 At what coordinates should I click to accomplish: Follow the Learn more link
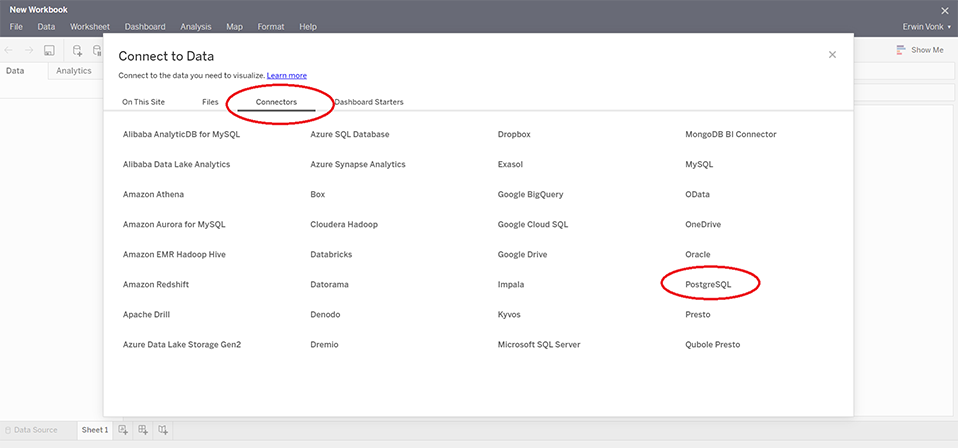(287, 76)
